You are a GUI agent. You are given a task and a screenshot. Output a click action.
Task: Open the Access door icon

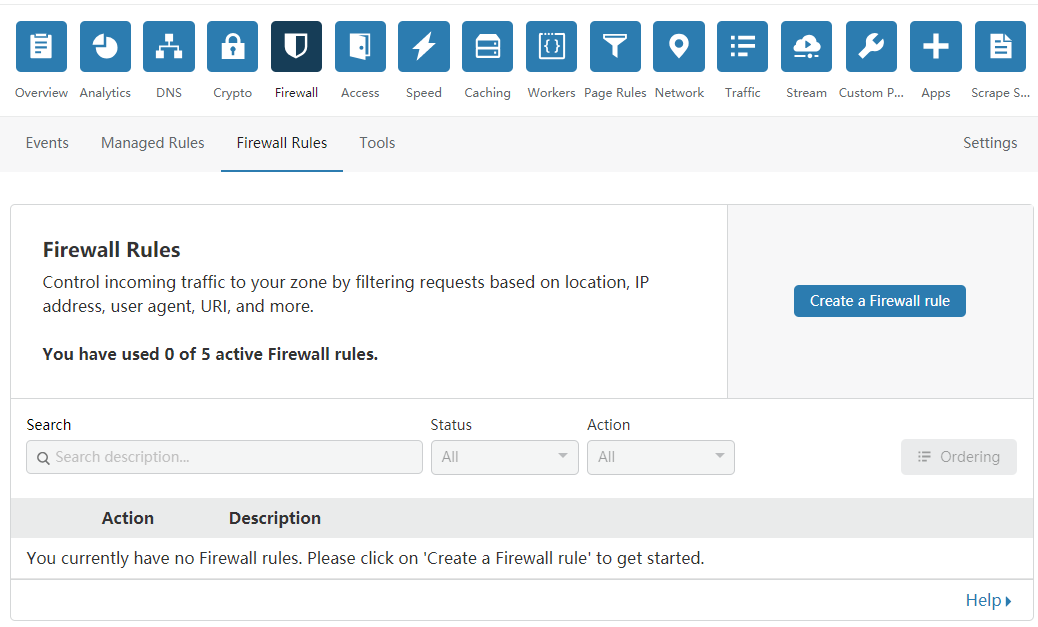(x=360, y=46)
